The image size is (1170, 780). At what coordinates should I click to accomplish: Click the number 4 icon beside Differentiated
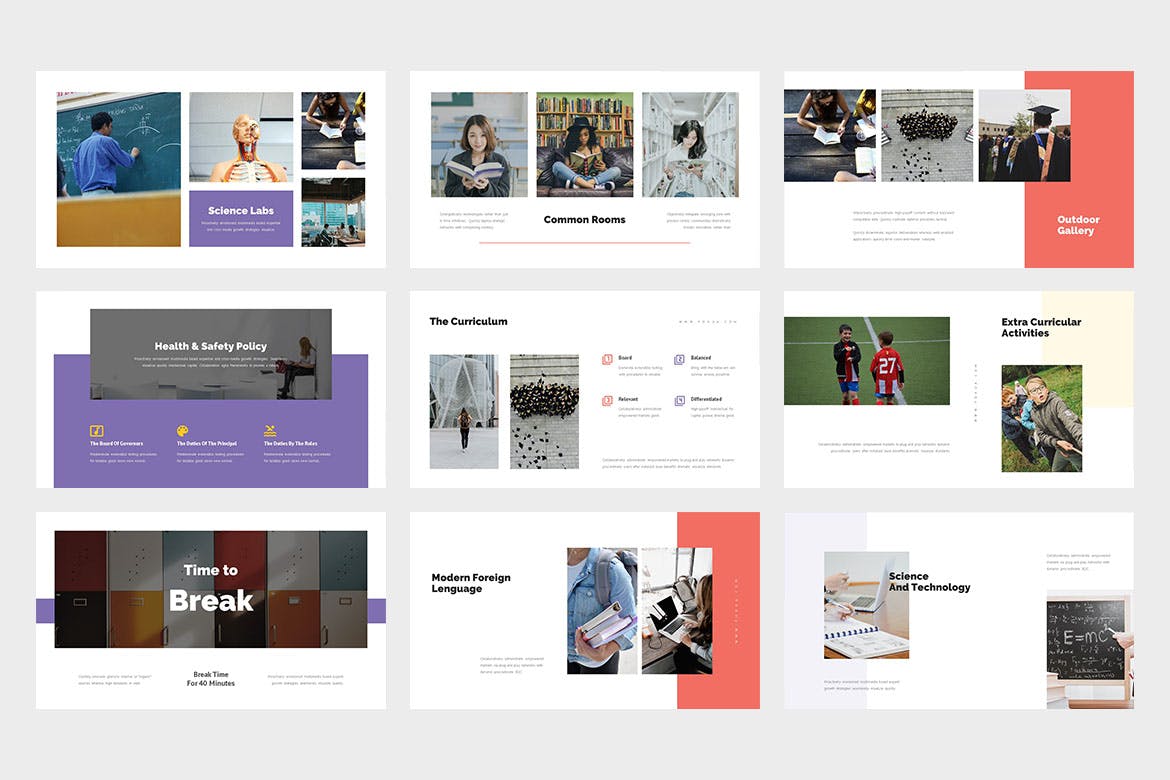pyautogui.click(x=679, y=400)
